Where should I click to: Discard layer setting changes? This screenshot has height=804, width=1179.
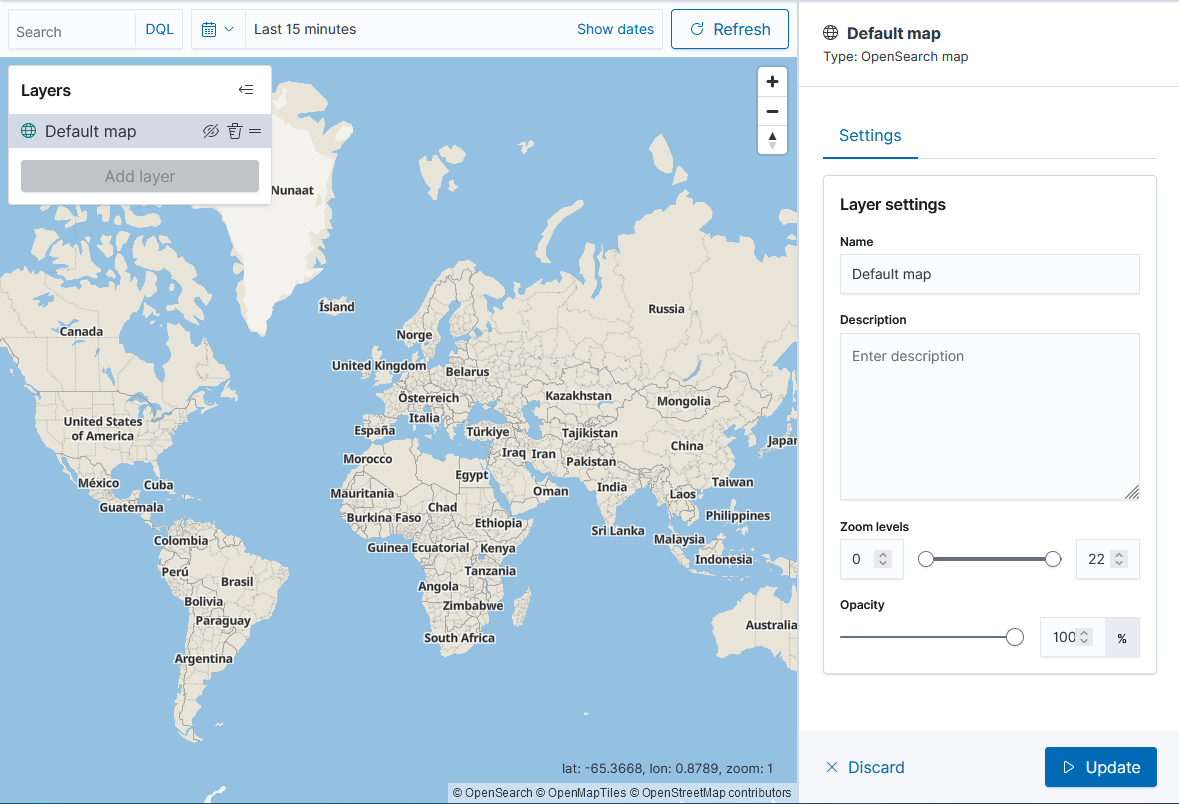click(x=865, y=767)
